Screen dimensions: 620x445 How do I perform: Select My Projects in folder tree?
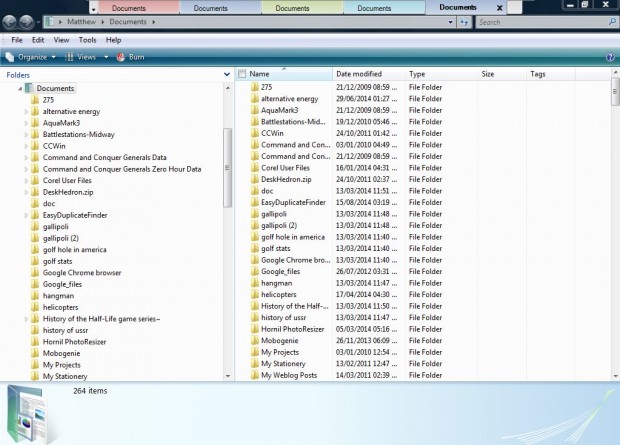coord(61,365)
